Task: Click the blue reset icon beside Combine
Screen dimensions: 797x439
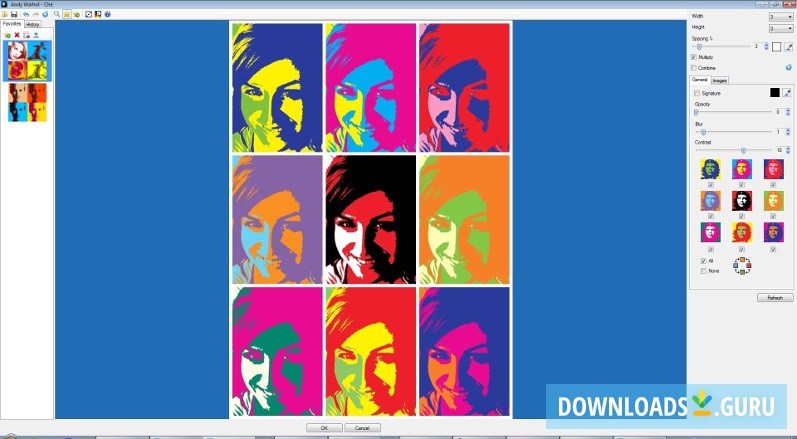Action: point(788,67)
